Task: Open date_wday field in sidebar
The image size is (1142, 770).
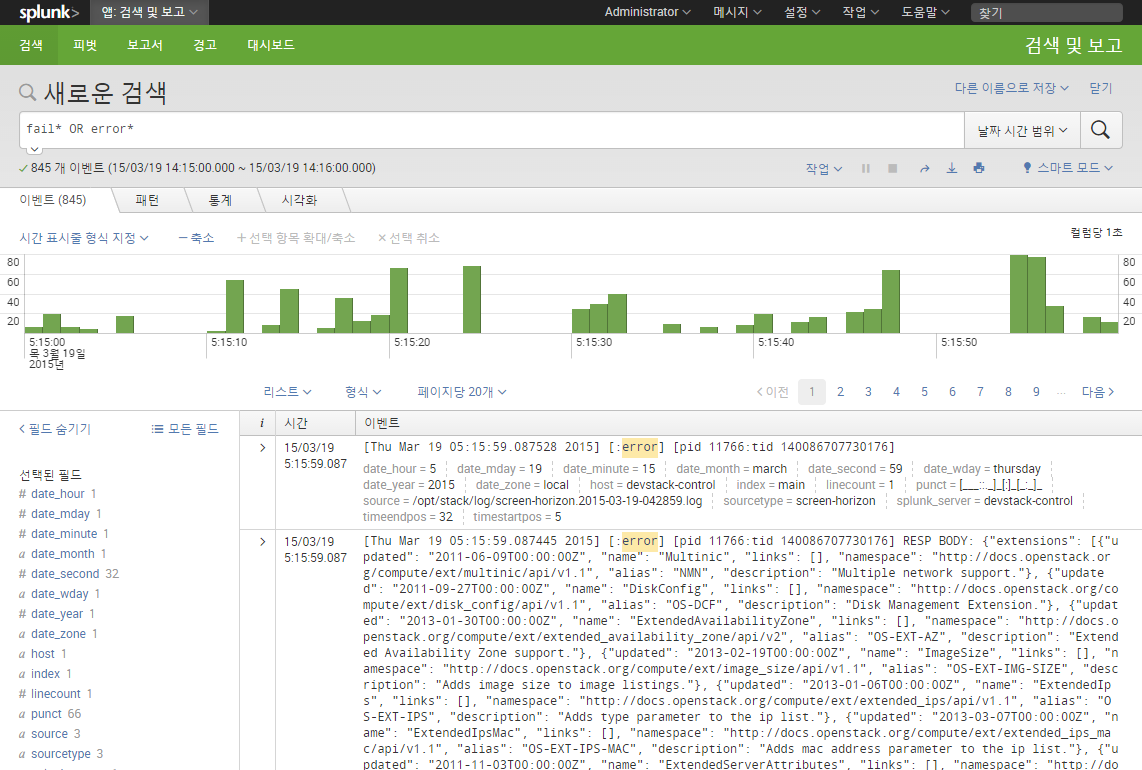Action: [x=60, y=594]
